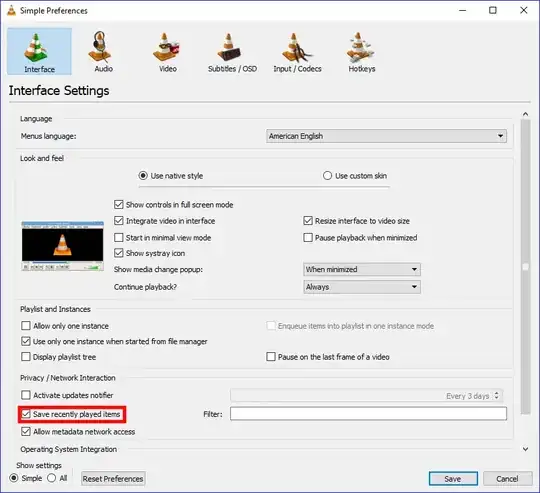The height and width of the screenshot is (493, 540).
Task: Enable Pause on the last frame of a video
Action: pyautogui.click(x=271, y=357)
